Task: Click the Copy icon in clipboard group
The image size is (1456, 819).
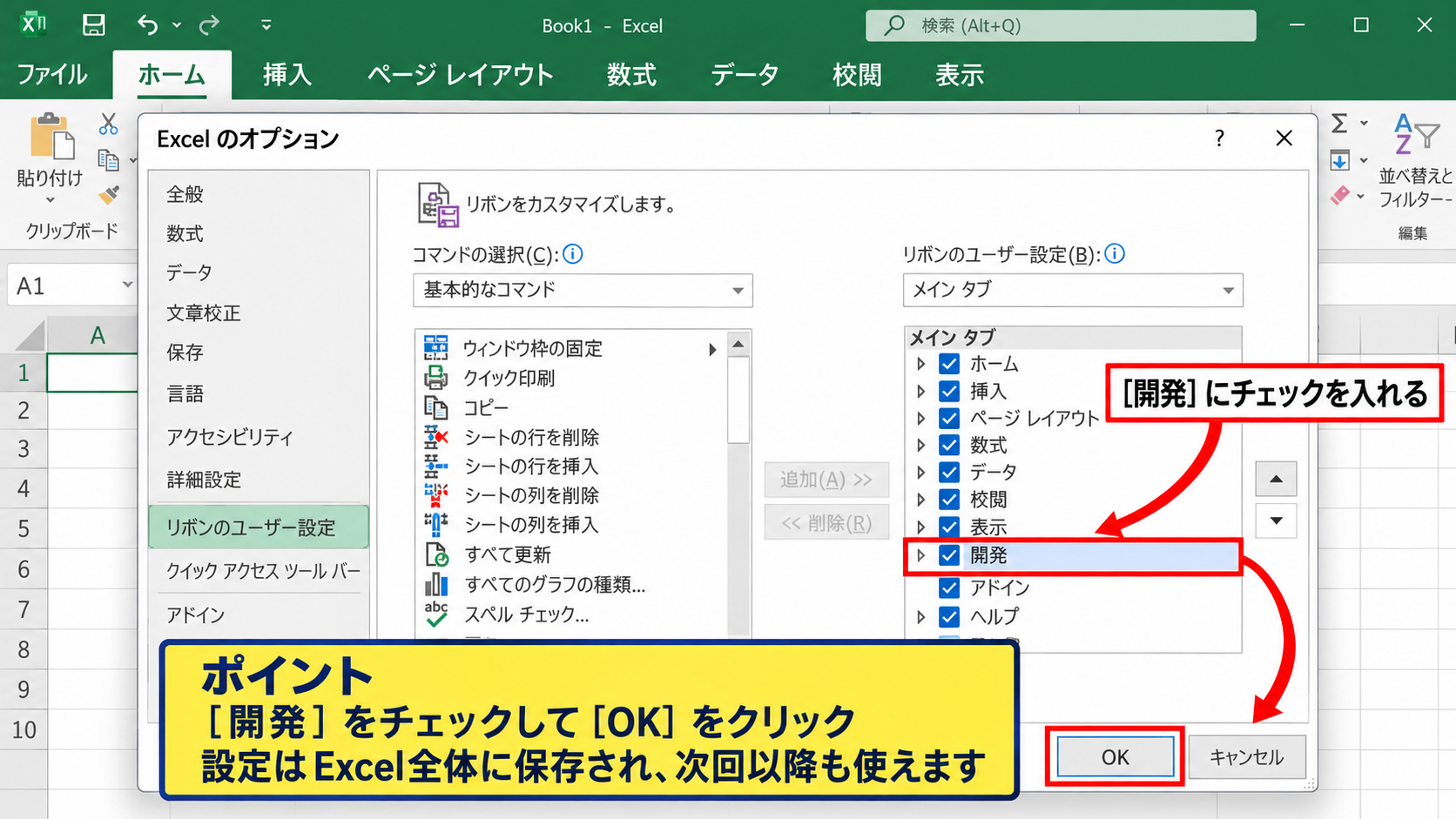Action: click(x=108, y=160)
